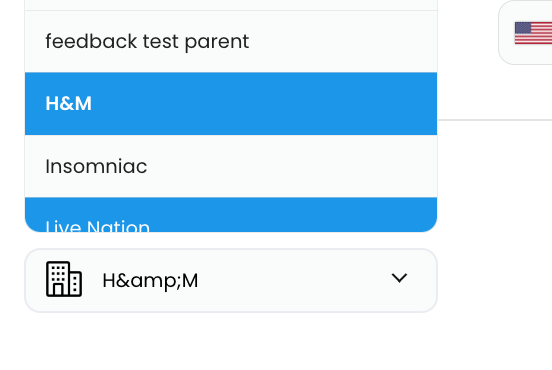This screenshot has width=552, height=370.
Task: Click the United States flag icon
Action: (533, 33)
